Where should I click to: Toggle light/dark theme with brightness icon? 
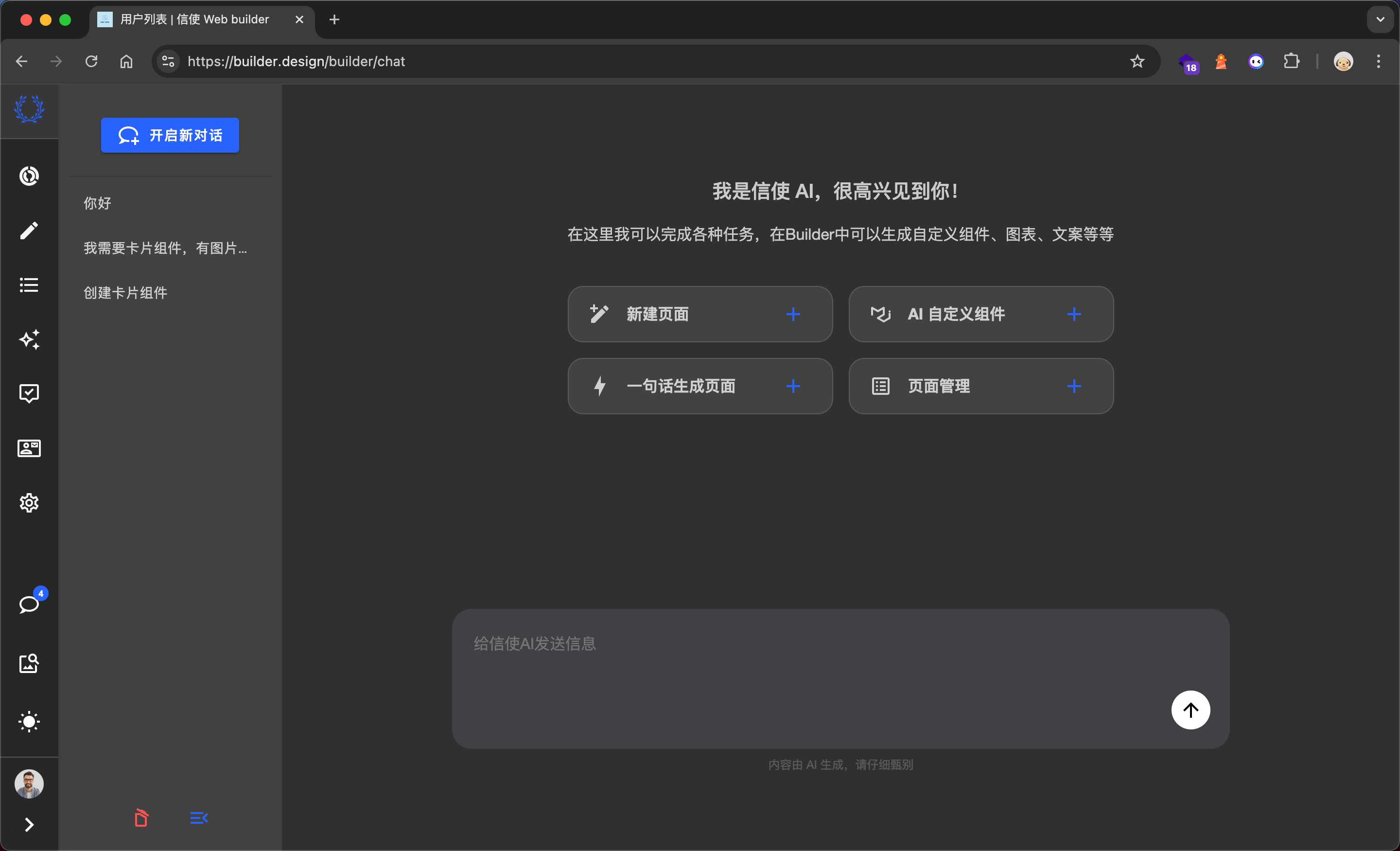(x=29, y=722)
